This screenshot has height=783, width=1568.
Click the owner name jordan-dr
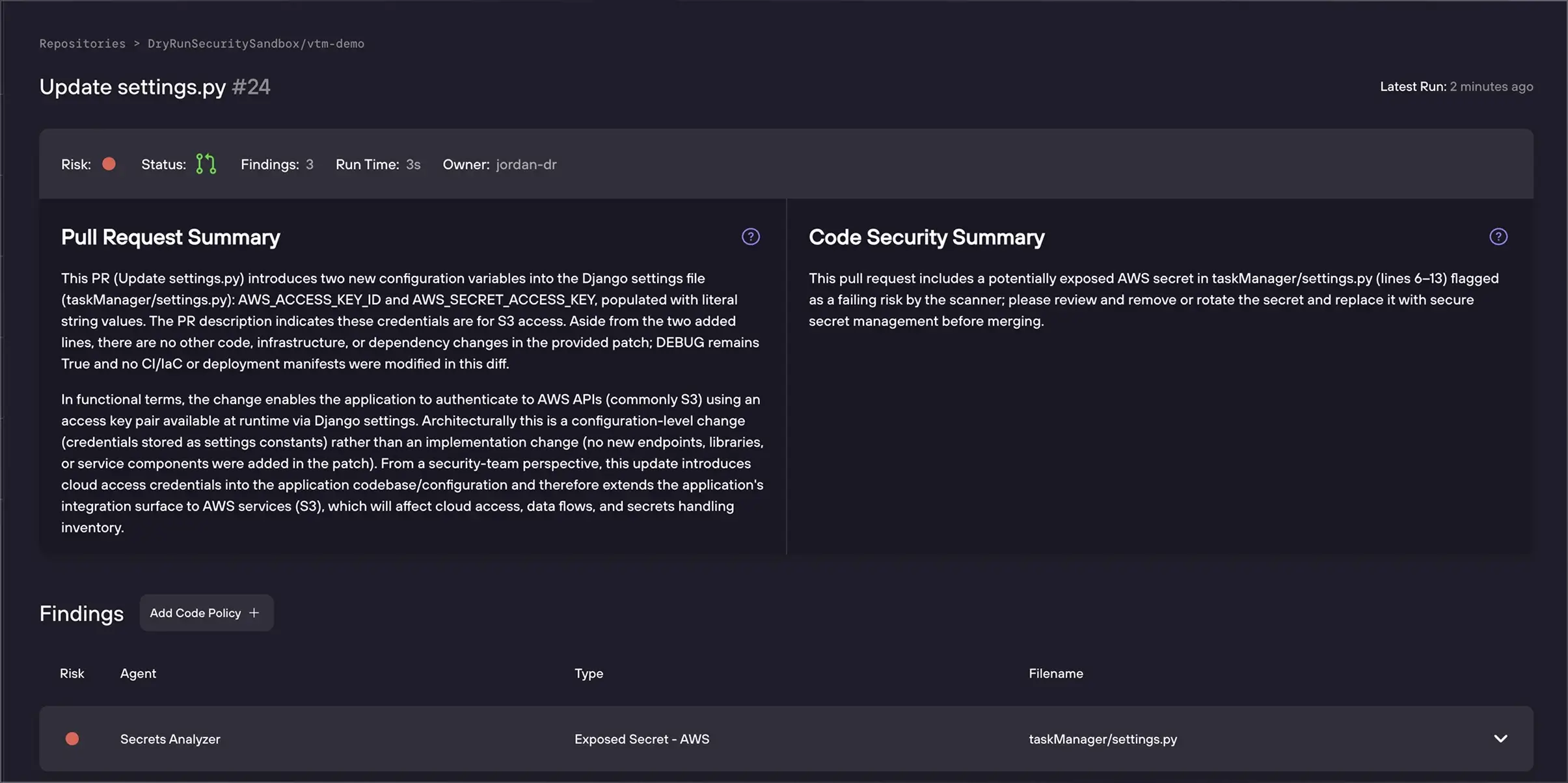pyautogui.click(x=526, y=165)
